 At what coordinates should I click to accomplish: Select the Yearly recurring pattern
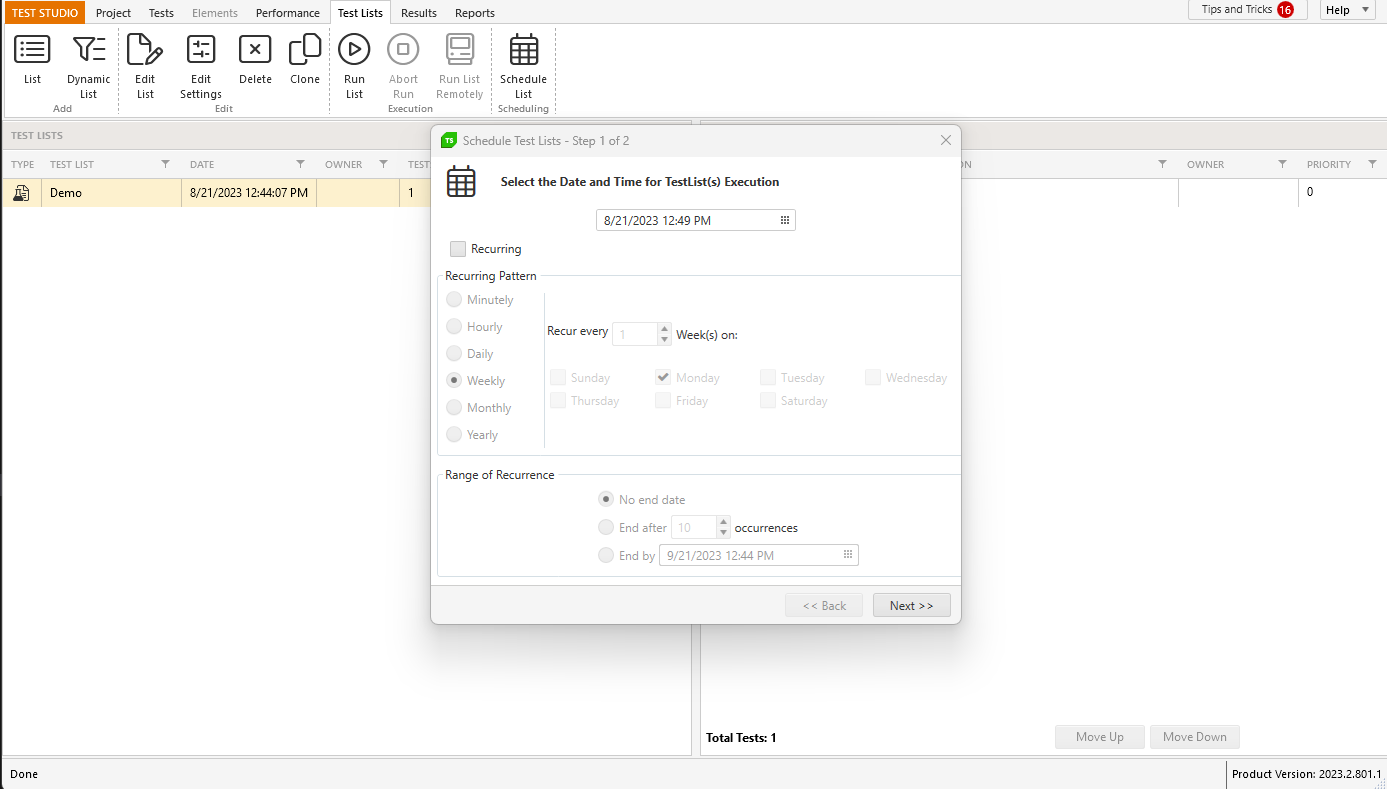pyautogui.click(x=454, y=435)
